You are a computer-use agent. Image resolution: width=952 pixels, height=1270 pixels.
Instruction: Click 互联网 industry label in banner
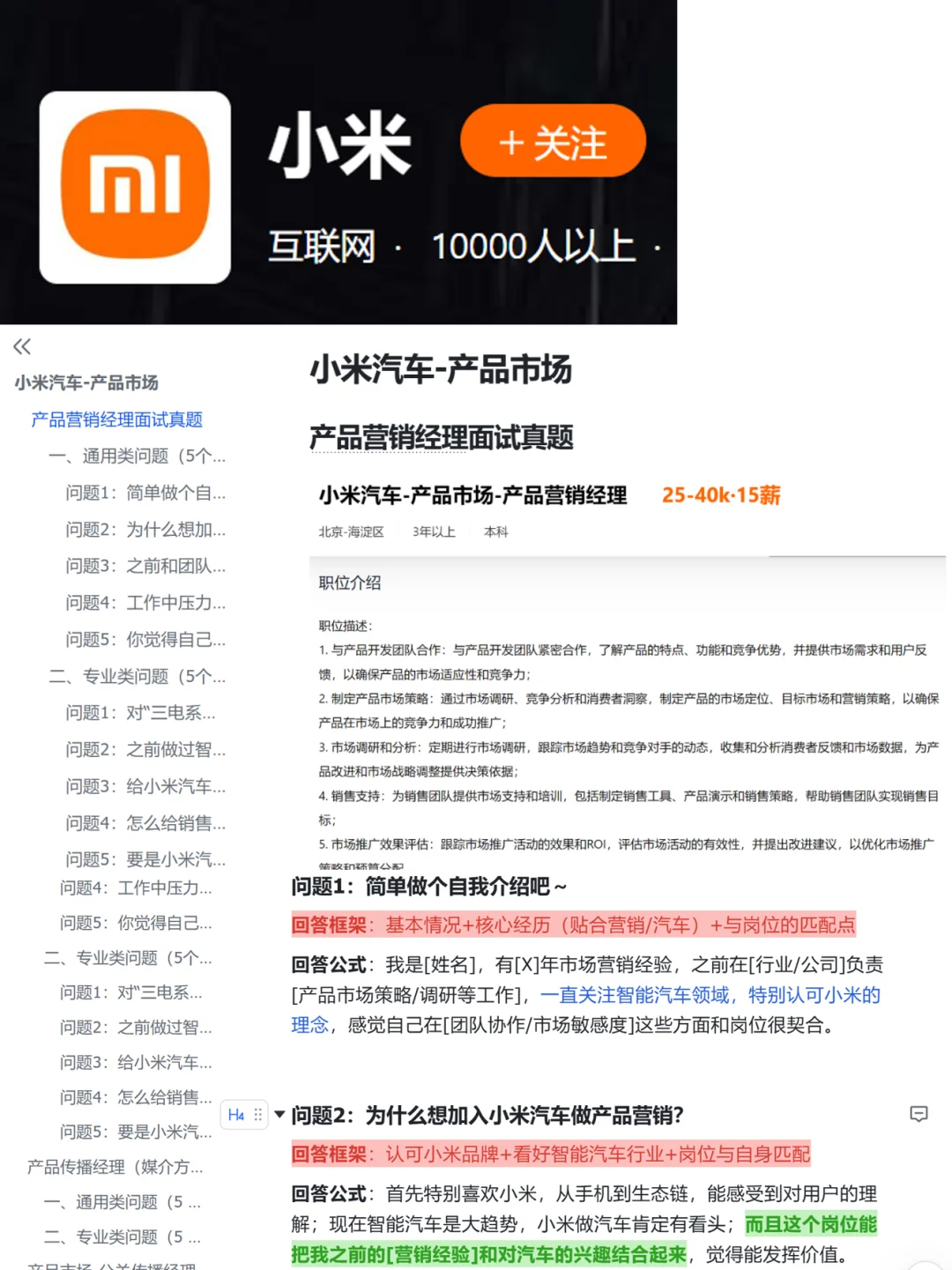click(322, 247)
